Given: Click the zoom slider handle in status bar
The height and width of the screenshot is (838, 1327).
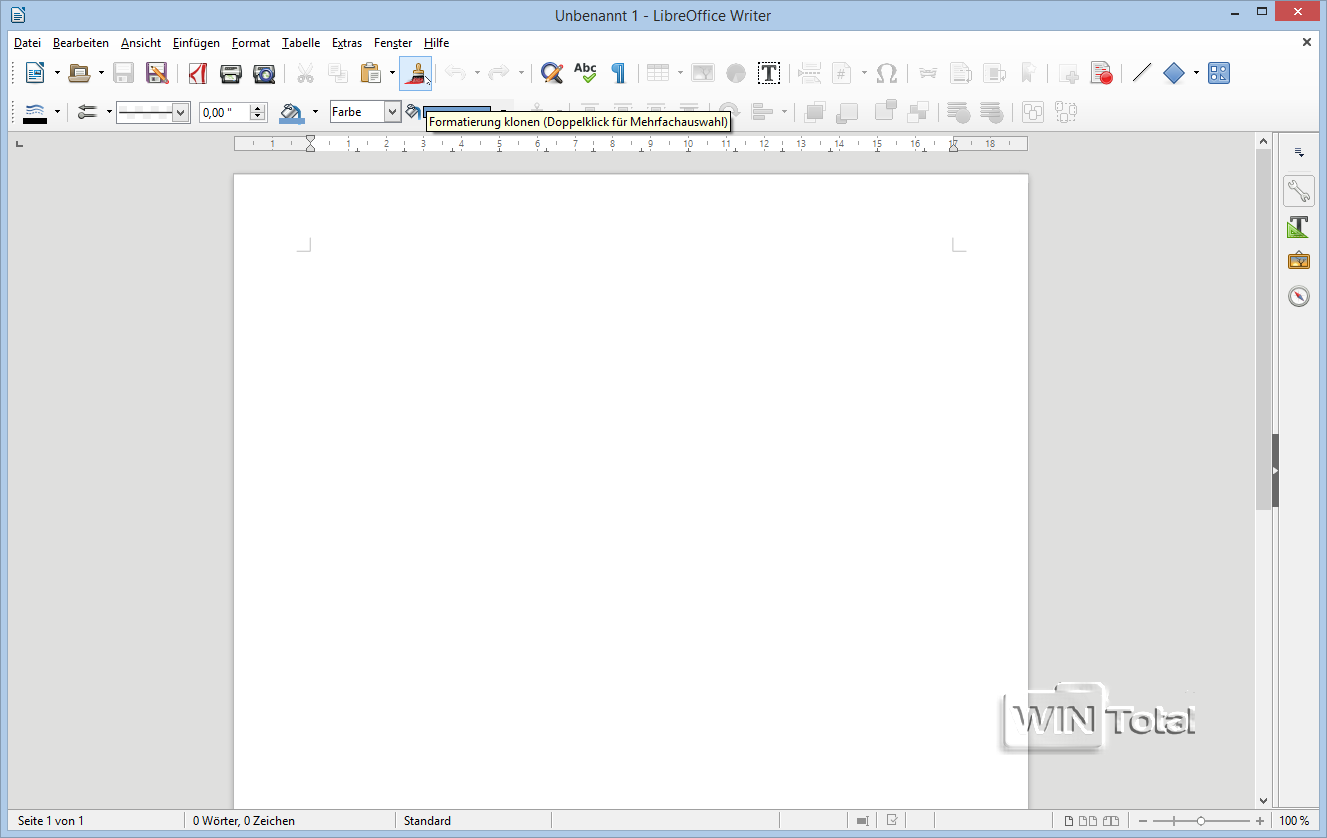Looking at the screenshot, I should pyautogui.click(x=1201, y=821).
